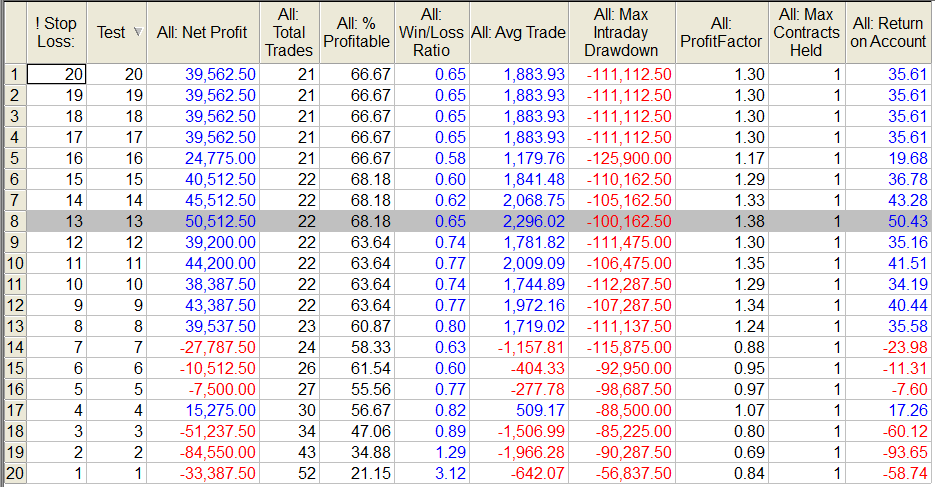Click the sort arrow in Test column header
935x487 pixels.
(x=137, y=33)
